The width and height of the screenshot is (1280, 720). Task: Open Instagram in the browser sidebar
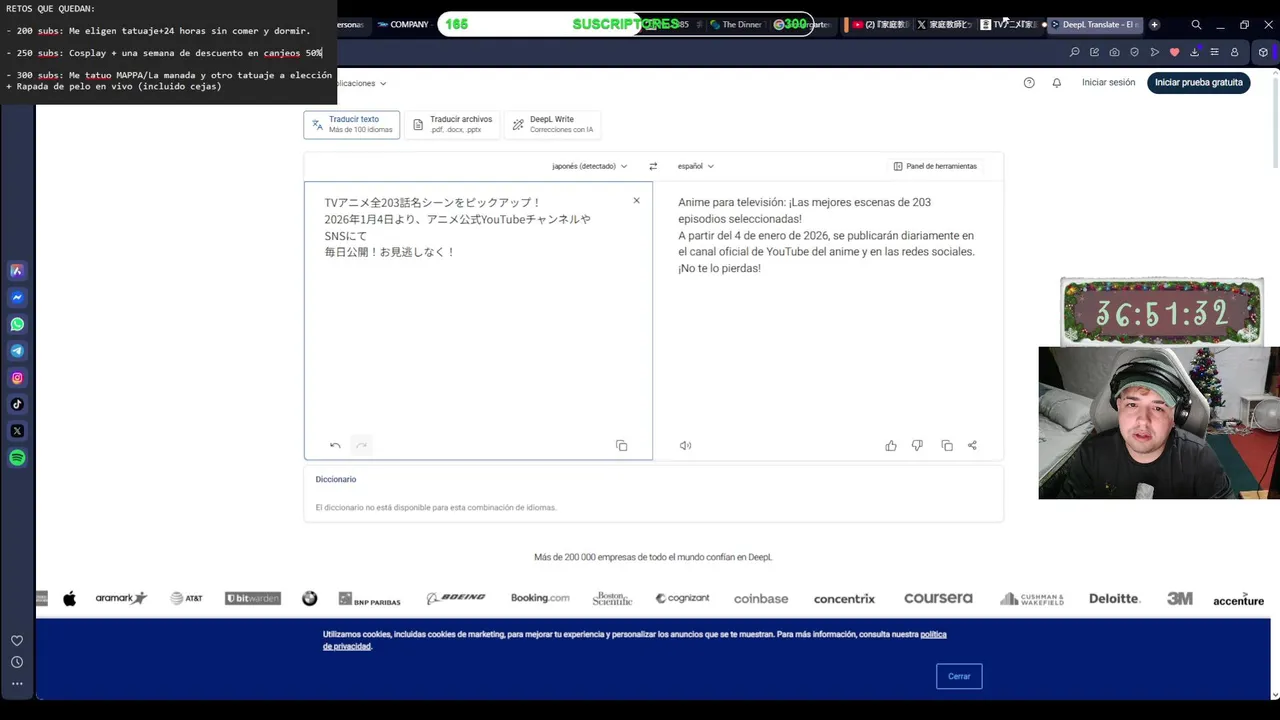(x=17, y=378)
